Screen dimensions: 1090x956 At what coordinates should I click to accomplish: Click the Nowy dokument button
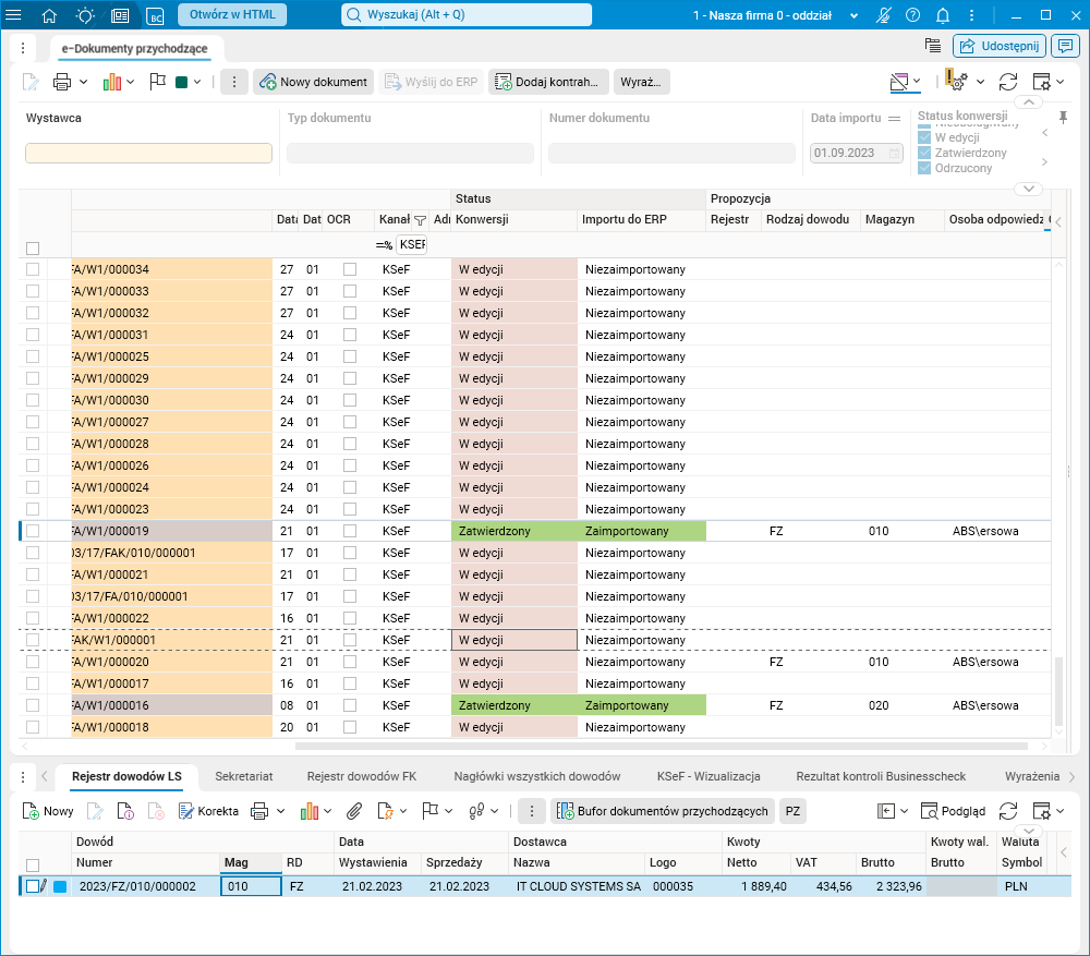312,82
